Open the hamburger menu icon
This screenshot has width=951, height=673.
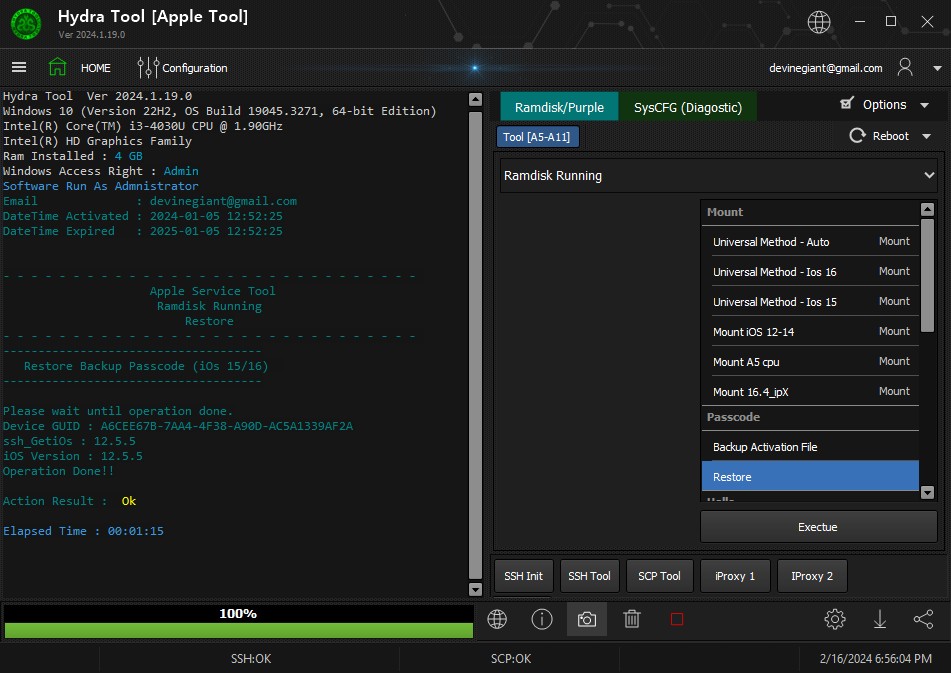pyautogui.click(x=19, y=67)
